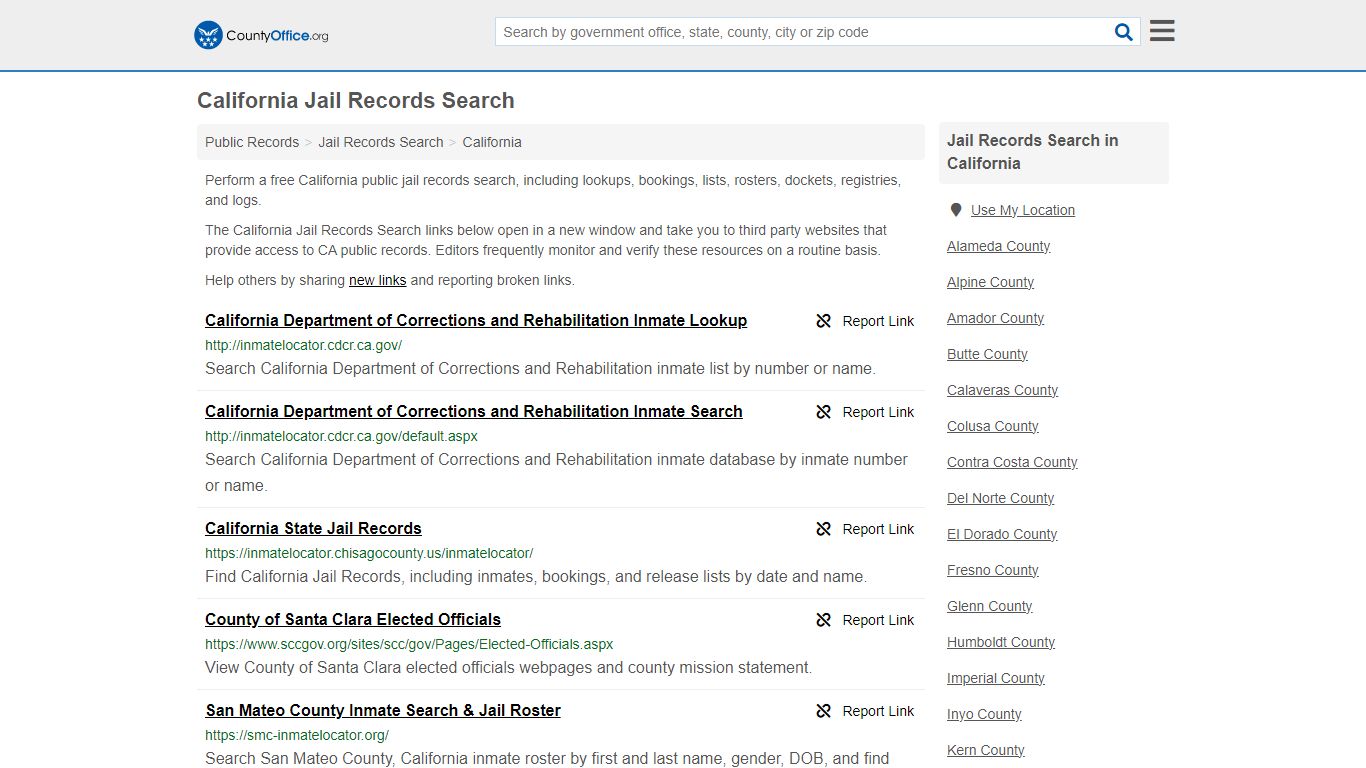This screenshot has height=768, width=1366.
Task: Open the inmatelocator default.aspx URL
Action: 342,436
